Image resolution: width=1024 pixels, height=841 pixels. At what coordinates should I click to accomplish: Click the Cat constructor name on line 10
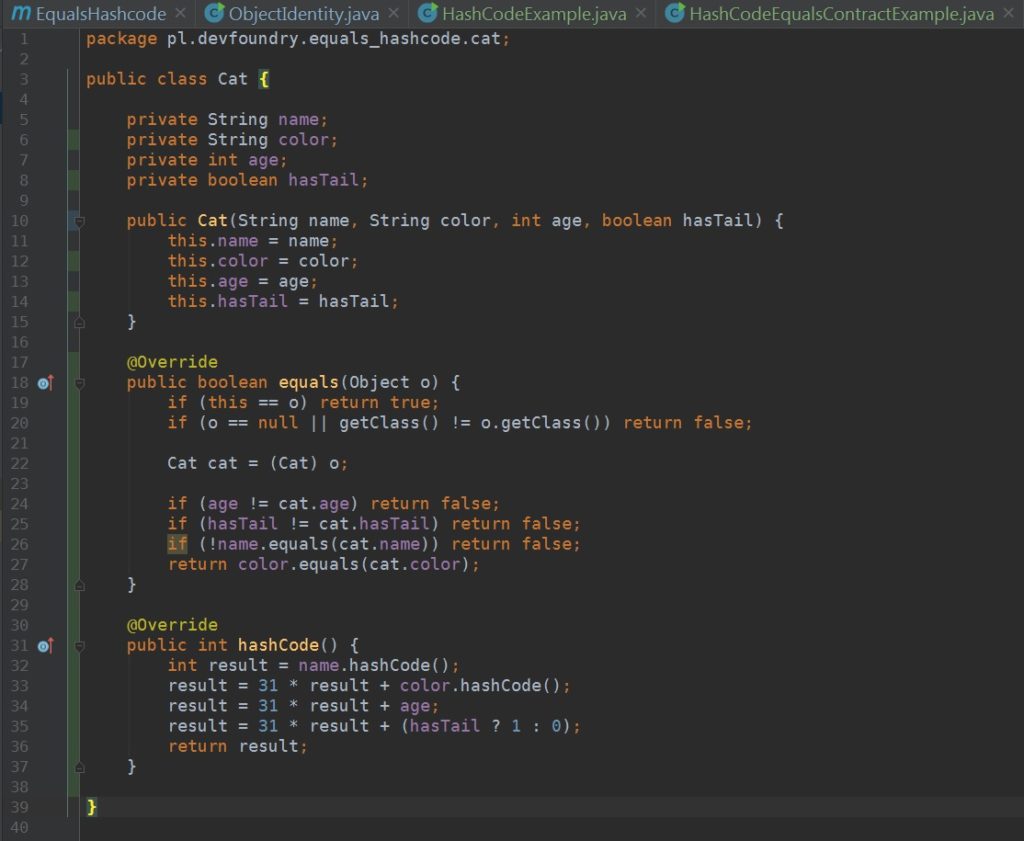click(212, 221)
